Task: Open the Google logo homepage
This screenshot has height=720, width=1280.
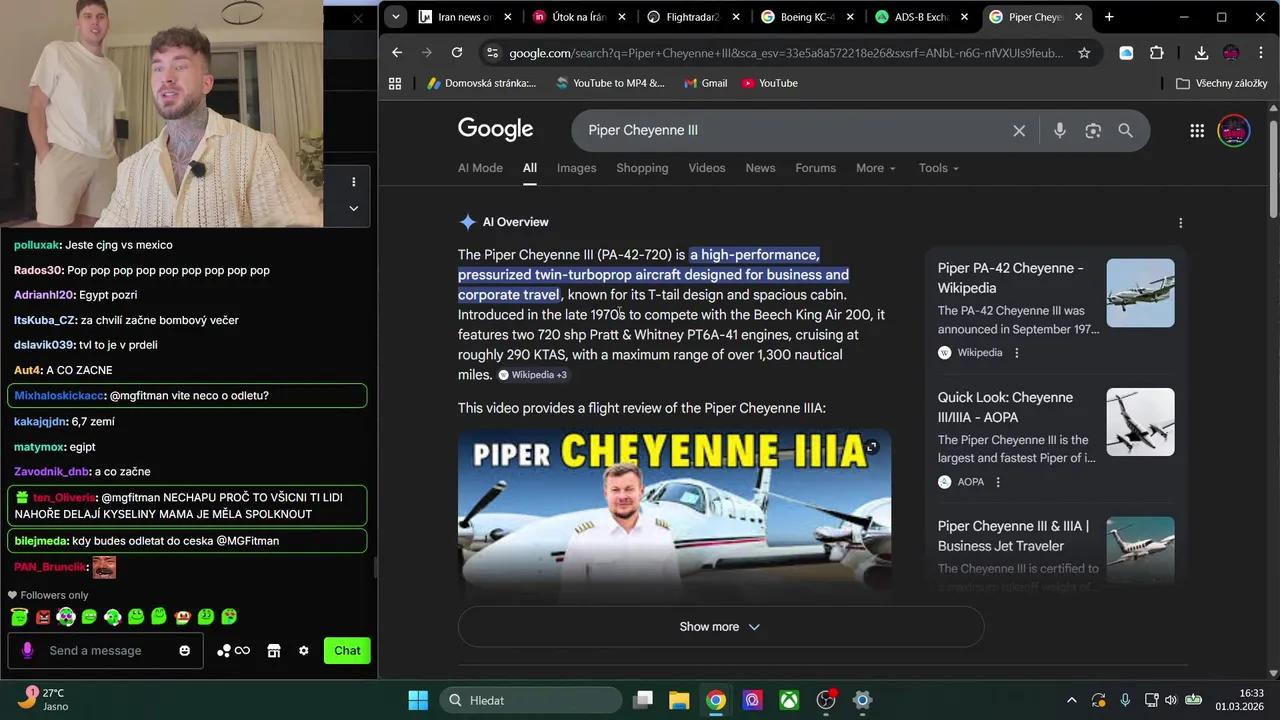Action: point(495,130)
